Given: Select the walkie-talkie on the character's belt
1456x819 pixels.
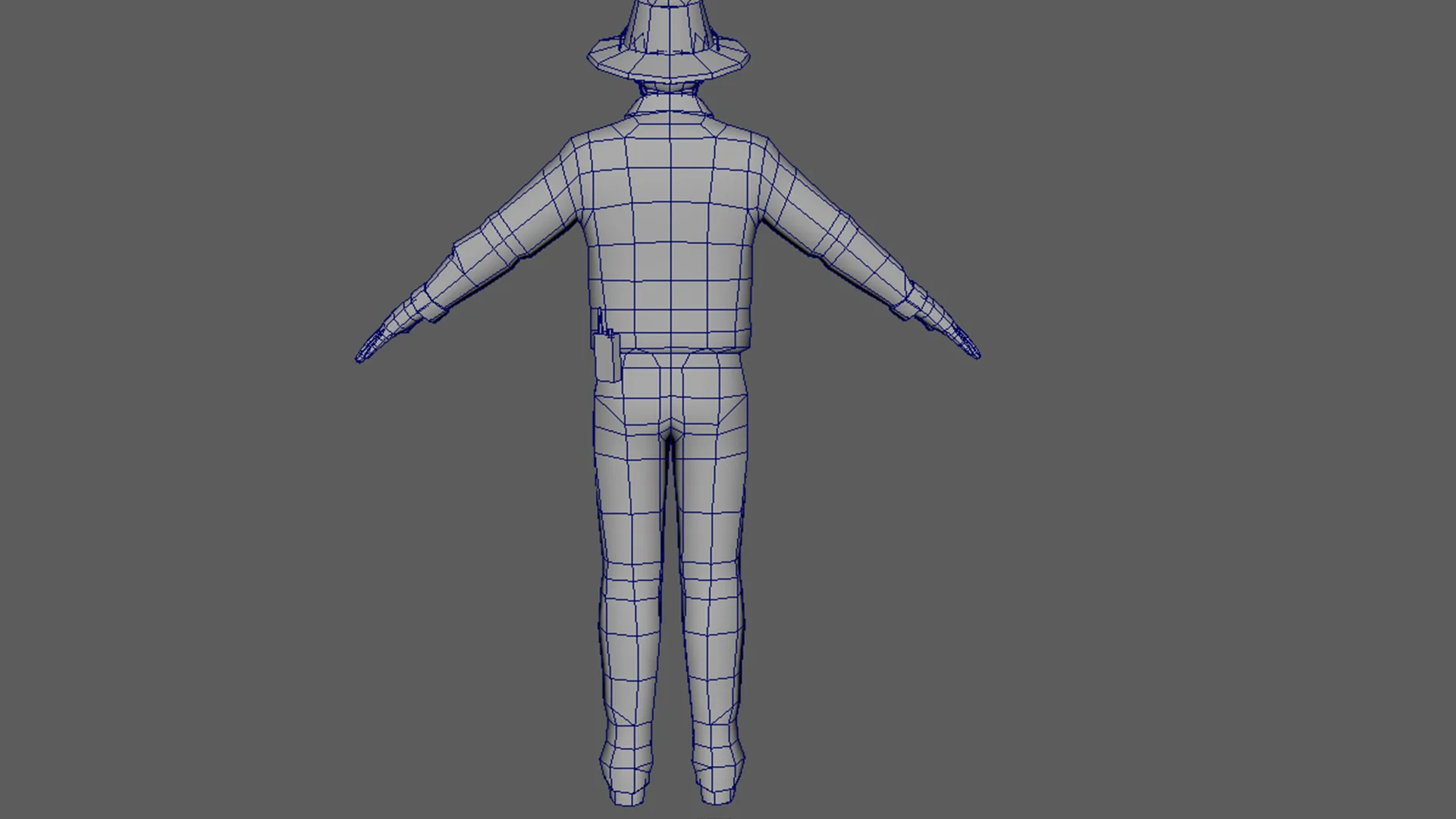Looking at the screenshot, I should click(607, 358).
